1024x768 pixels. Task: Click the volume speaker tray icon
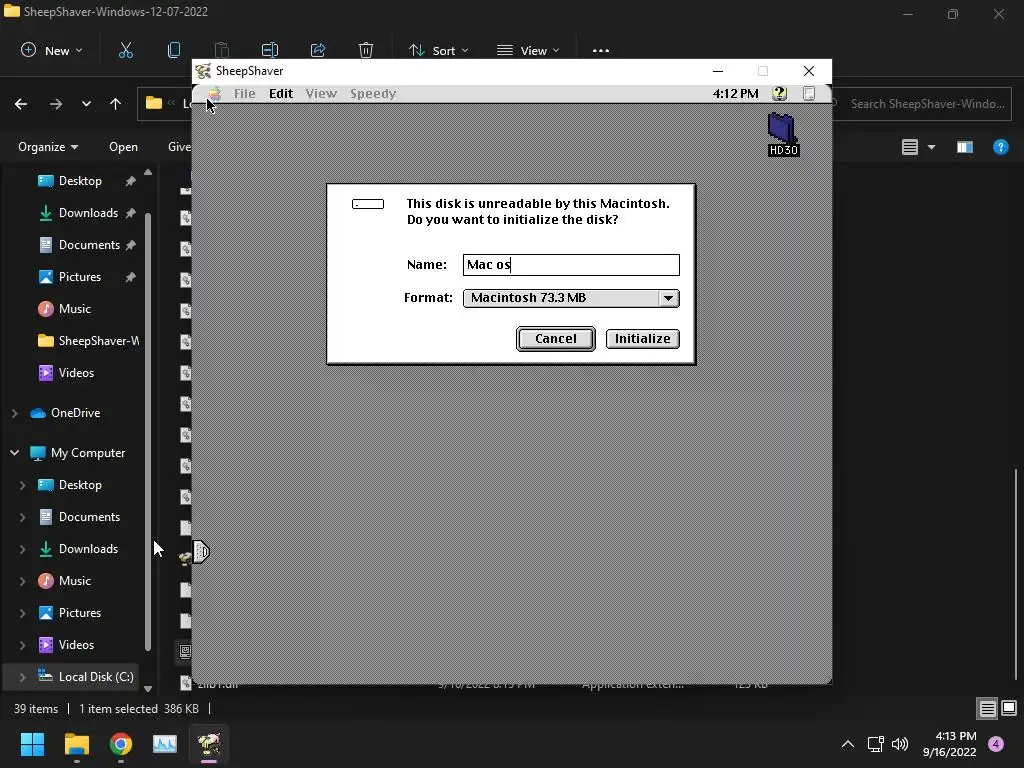click(900, 744)
